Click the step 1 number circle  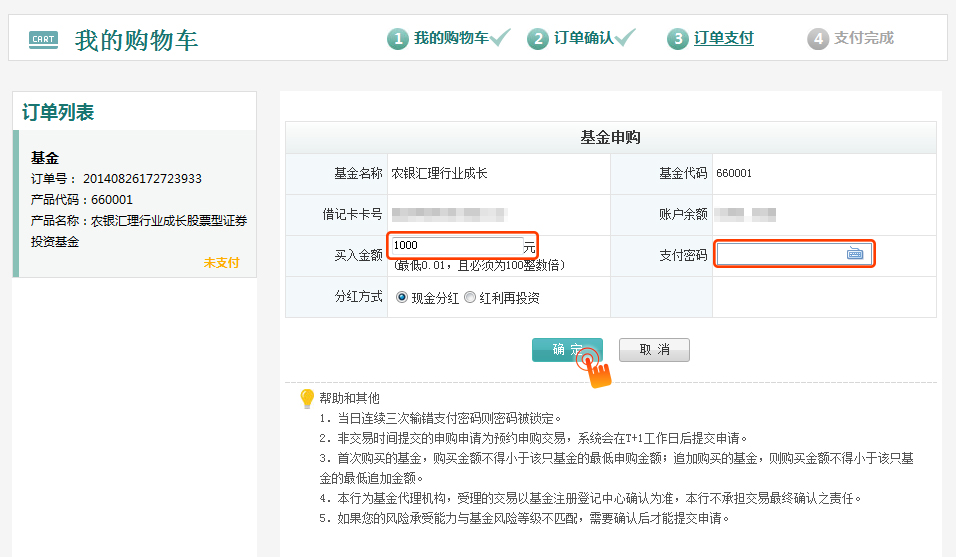coord(398,39)
